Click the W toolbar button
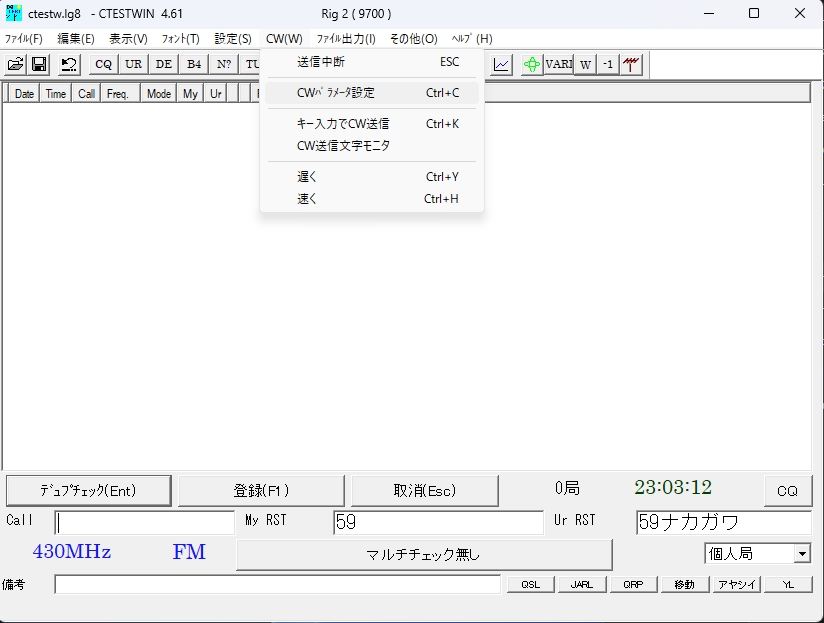 [585, 64]
